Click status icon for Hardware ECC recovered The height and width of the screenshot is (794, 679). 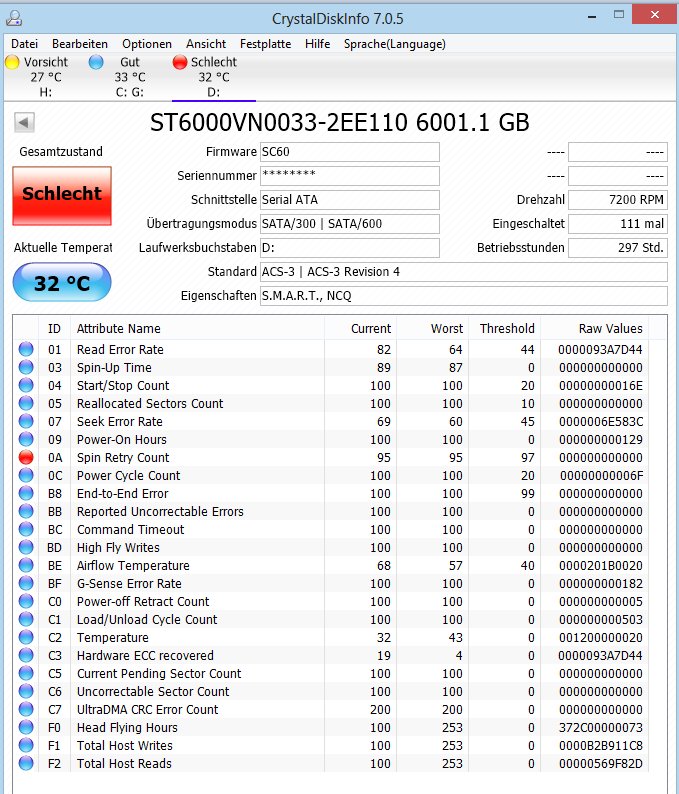(26, 655)
